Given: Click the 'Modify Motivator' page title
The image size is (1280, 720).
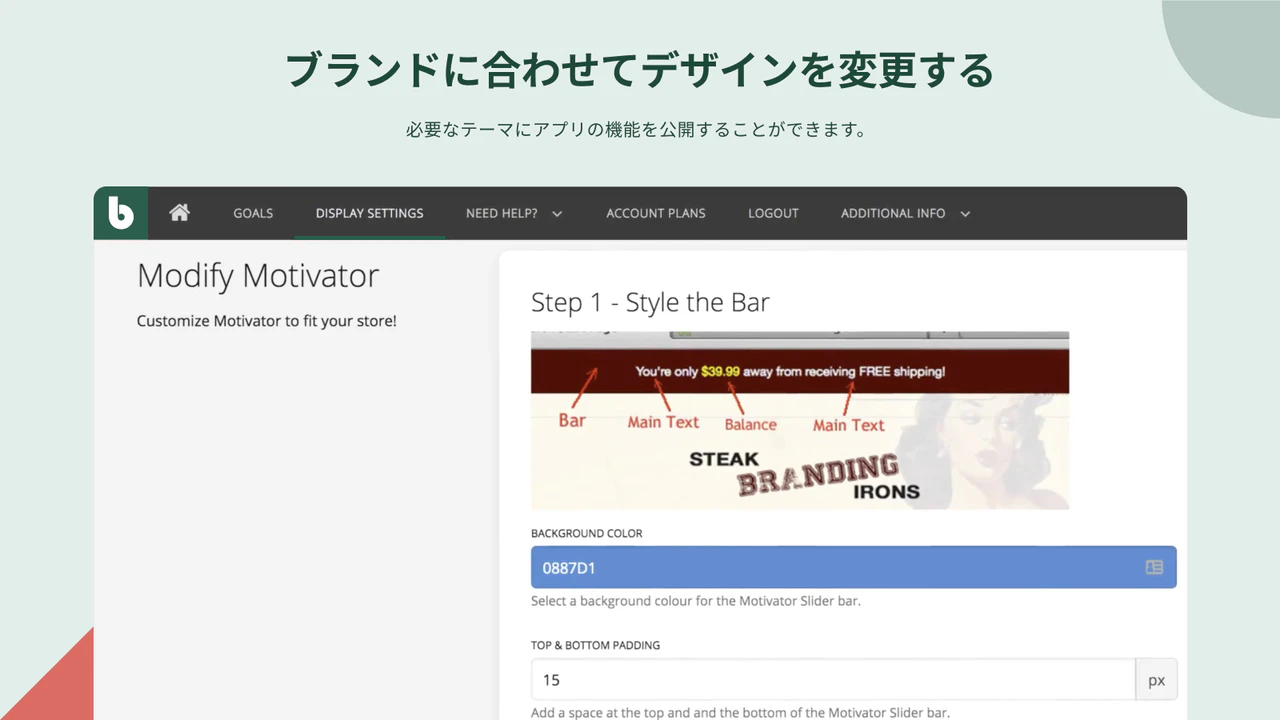Looking at the screenshot, I should coord(258,276).
